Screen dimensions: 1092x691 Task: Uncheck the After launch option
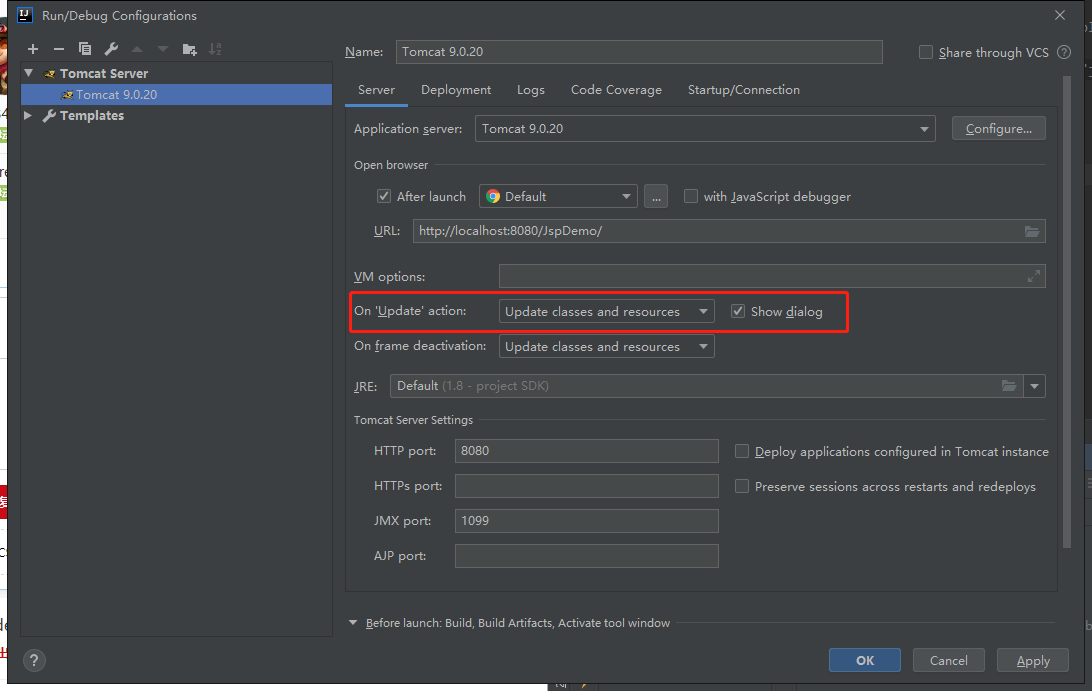tap(384, 196)
